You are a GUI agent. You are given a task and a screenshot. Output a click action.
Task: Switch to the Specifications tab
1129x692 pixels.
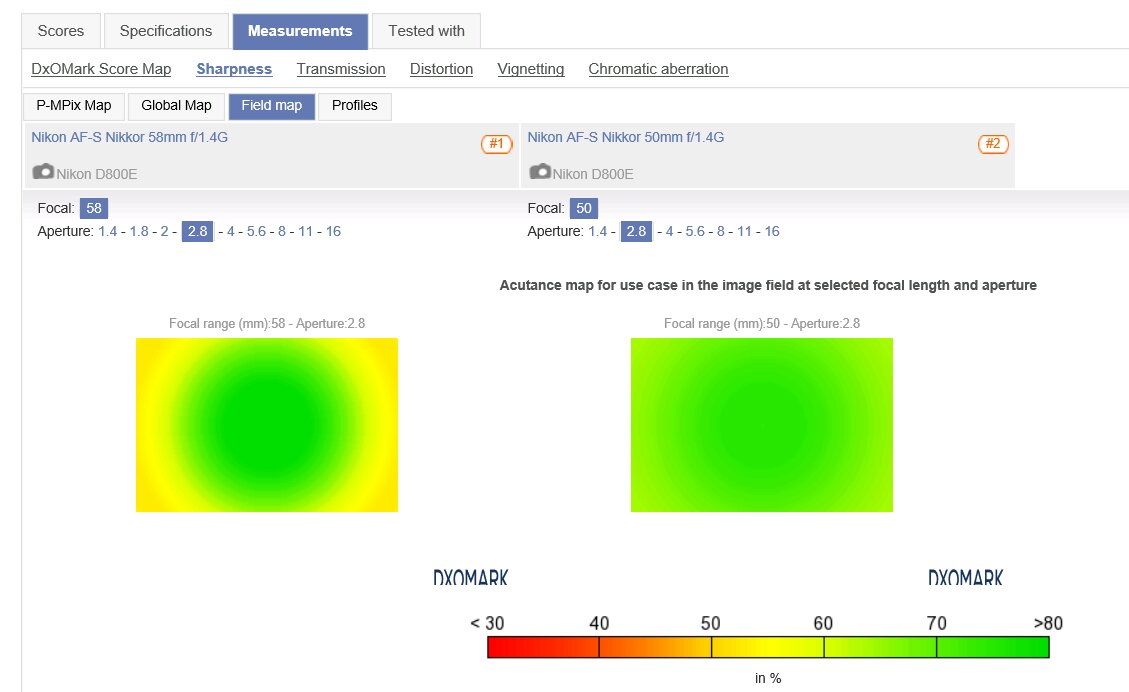click(166, 31)
